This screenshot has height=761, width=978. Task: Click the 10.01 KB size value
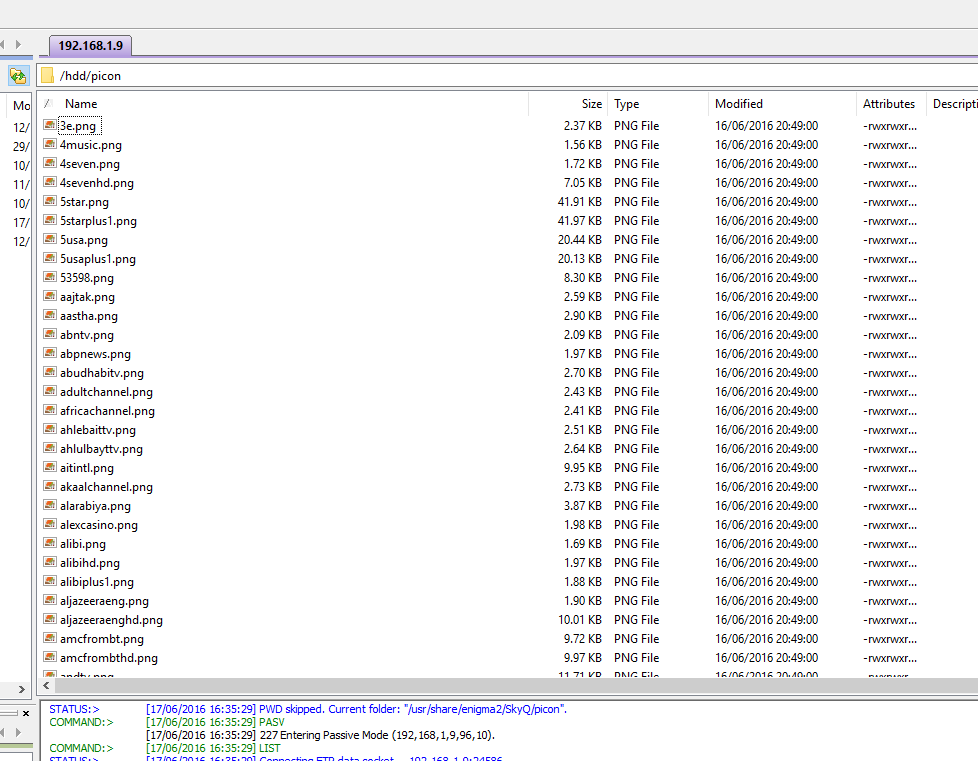pyautogui.click(x=579, y=620)
